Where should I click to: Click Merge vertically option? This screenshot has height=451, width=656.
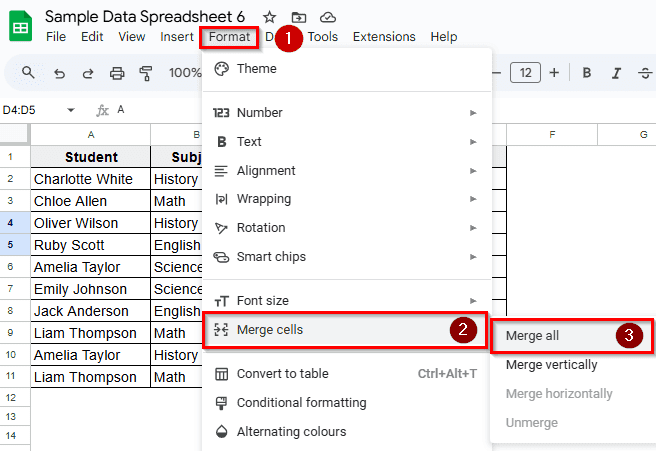point(551,365)
